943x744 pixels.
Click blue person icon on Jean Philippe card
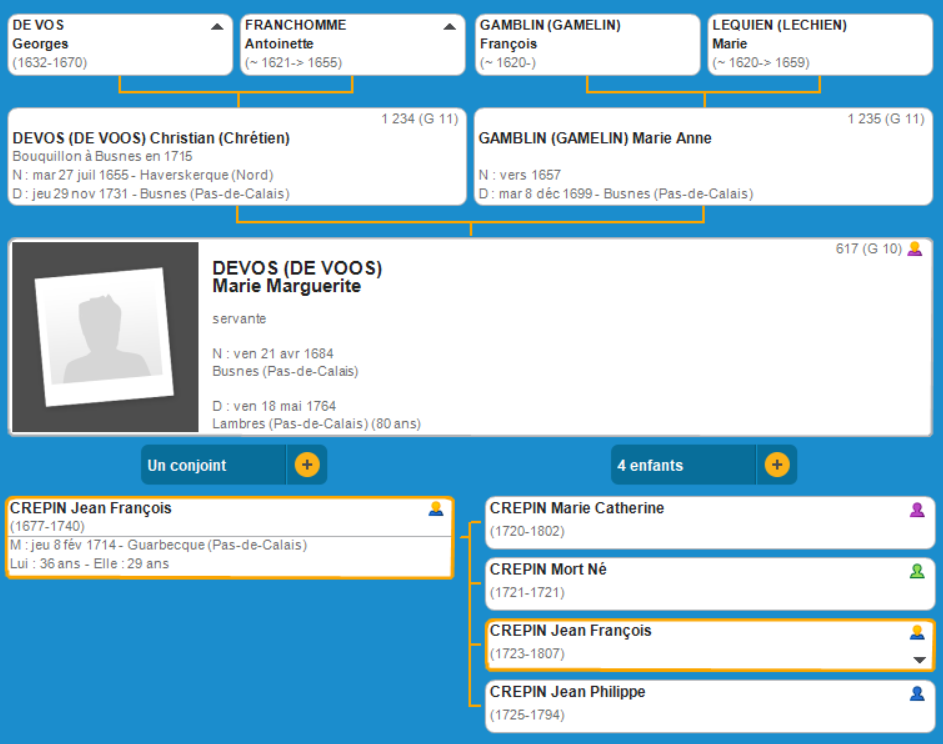[x=917, y=693]
